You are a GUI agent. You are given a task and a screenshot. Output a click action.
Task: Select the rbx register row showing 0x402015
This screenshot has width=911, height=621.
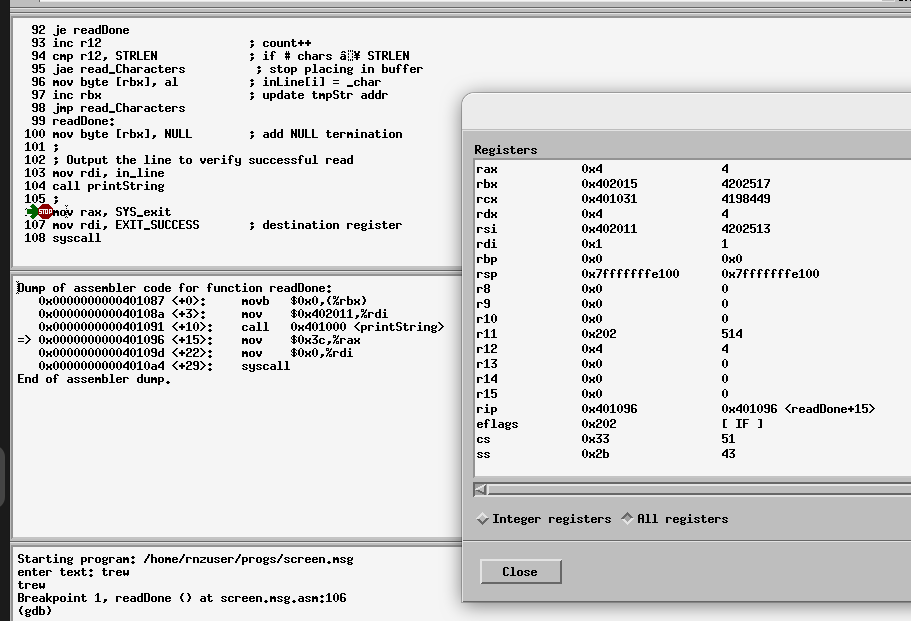pyautogui.click(x=693, y=184)
